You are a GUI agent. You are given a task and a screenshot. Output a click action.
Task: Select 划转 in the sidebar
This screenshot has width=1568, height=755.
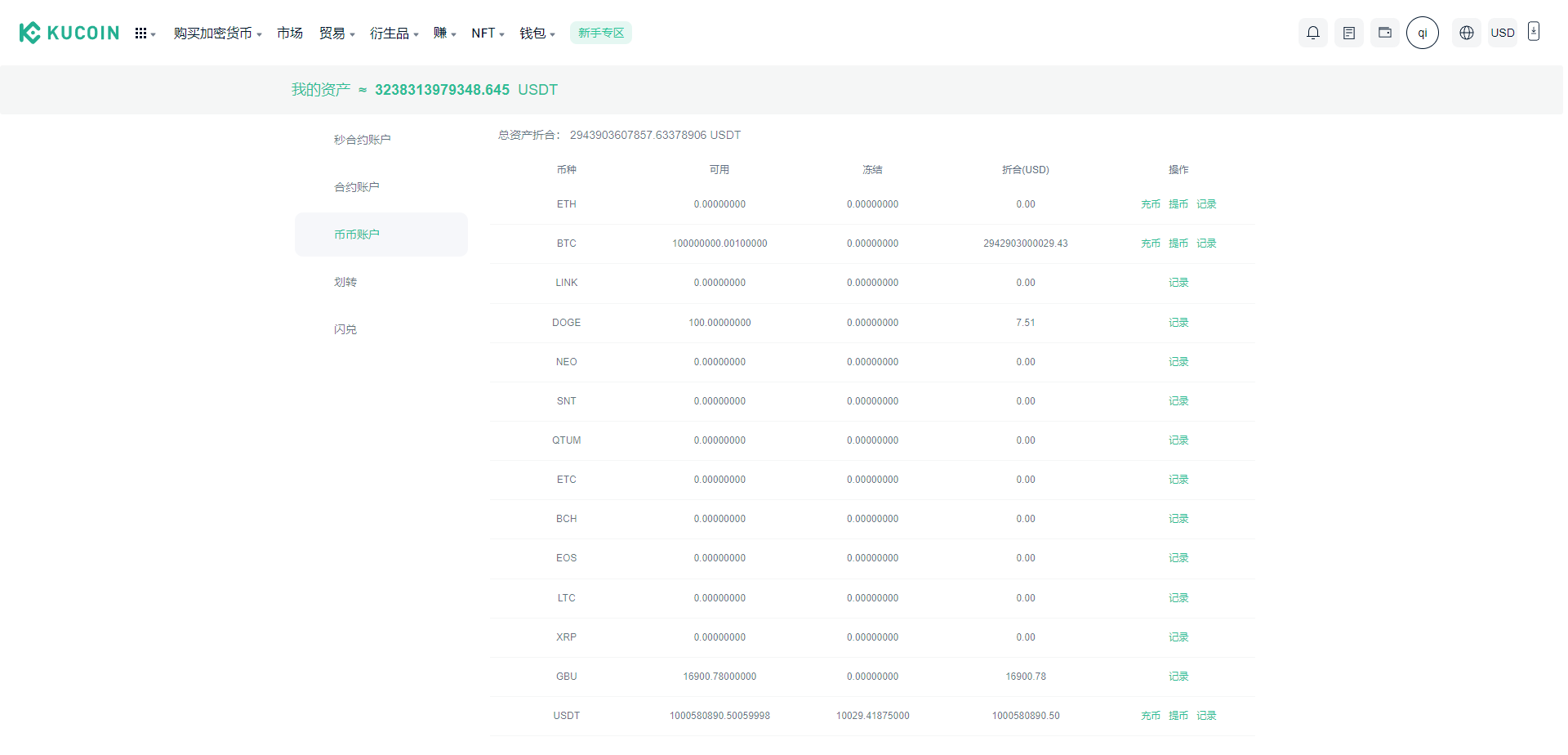[x=345, y=282]
